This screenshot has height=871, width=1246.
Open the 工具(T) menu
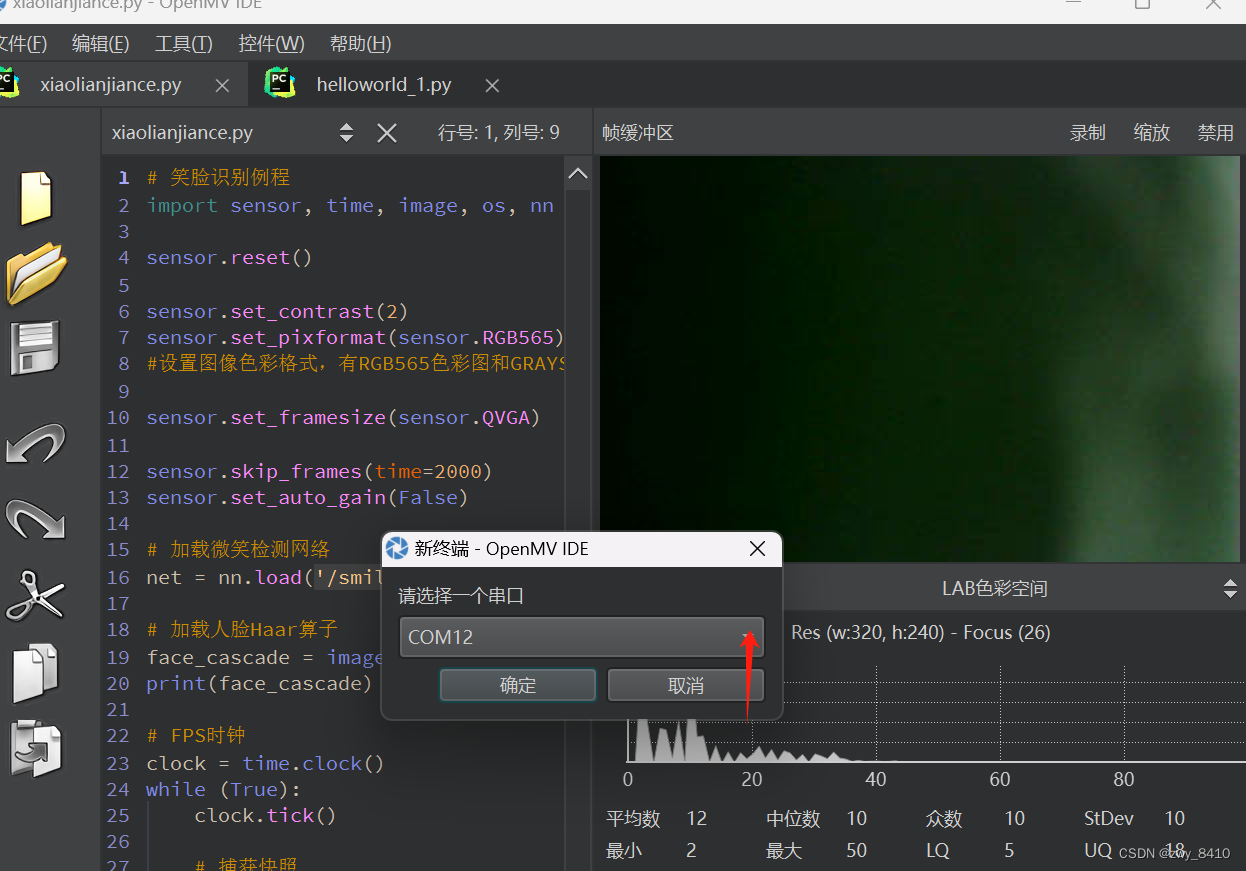183,43
